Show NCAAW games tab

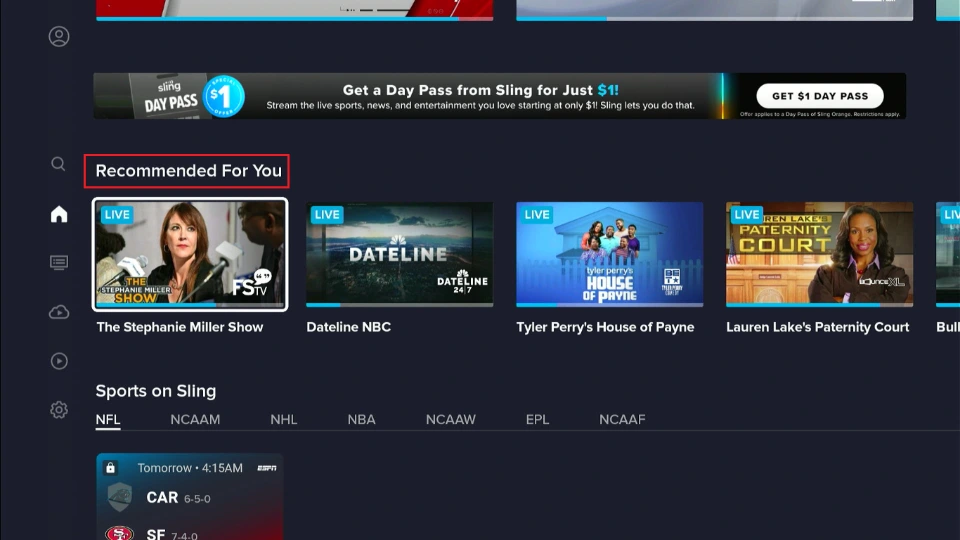point(450,419)
